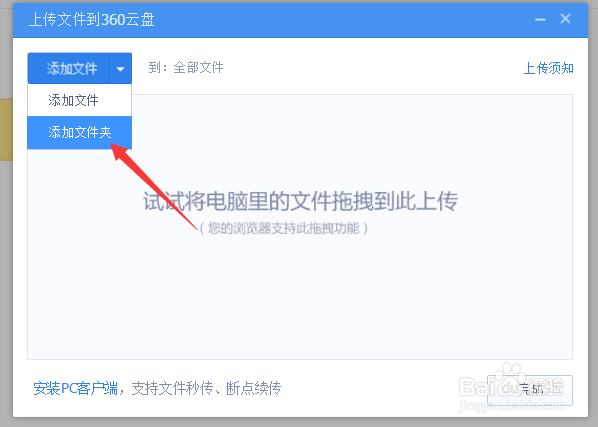The width and height of the screenshot is (598, 427).
Task: Click the 上传文件到360云盘 title
Action: [x=92, y=19]
